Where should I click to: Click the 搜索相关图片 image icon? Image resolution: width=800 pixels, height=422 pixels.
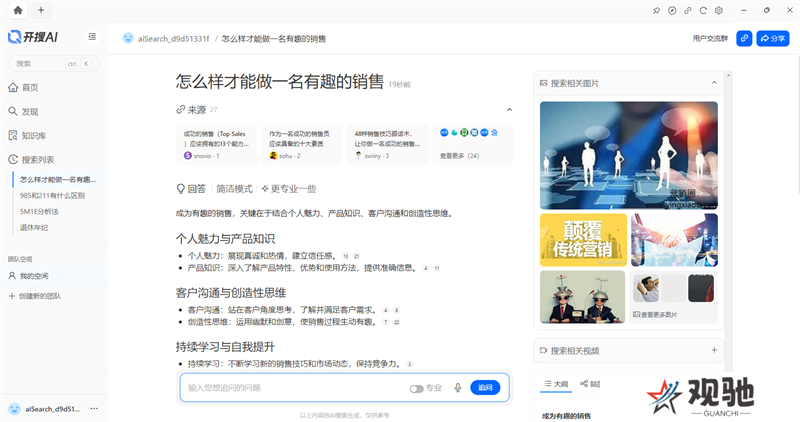point(543,83)
